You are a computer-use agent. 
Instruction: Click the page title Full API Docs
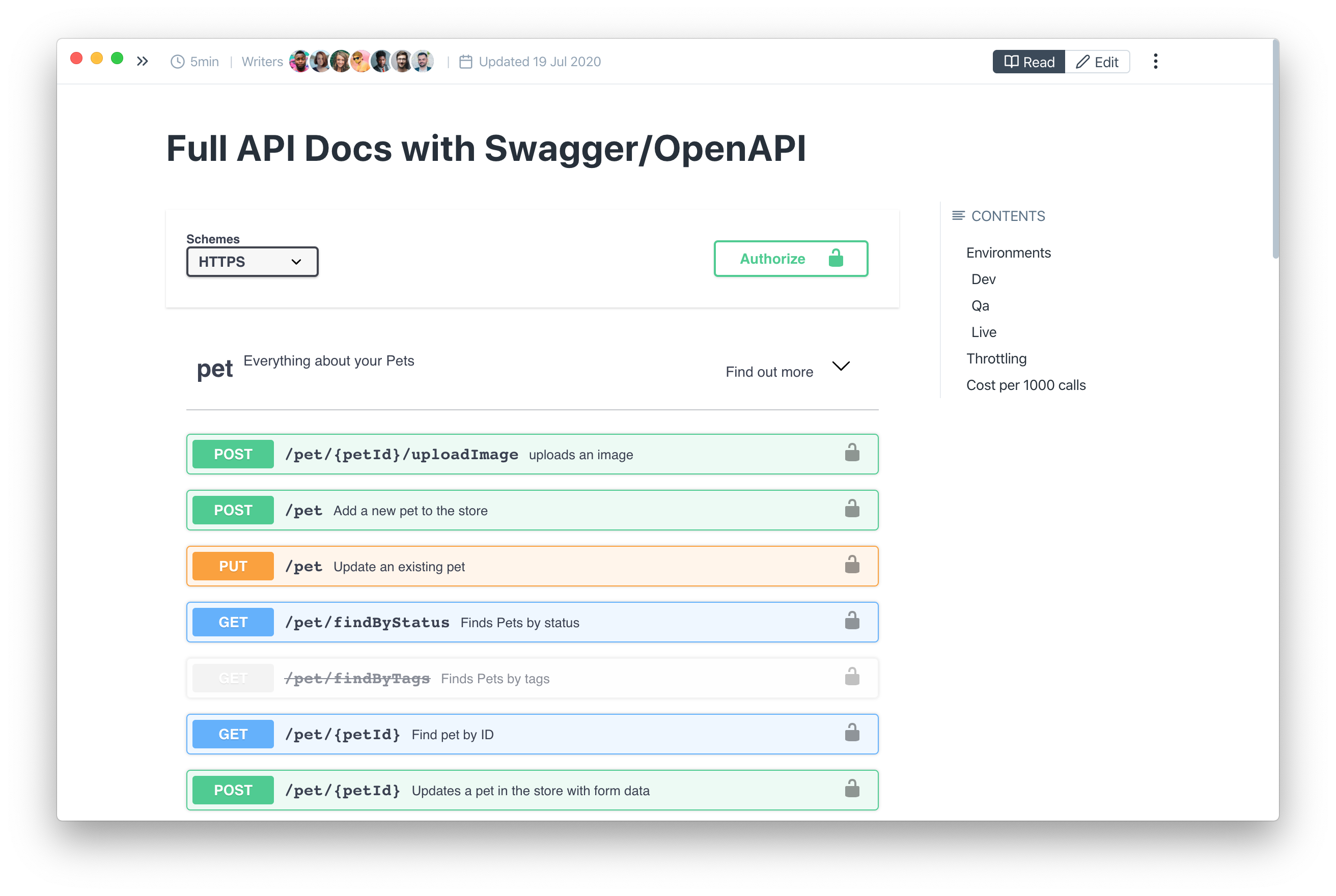click(486, 149)
